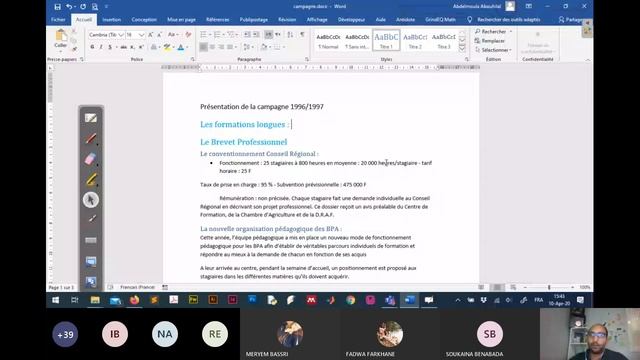Switch to the Conception tab
Screen dimensions: 640x360
(x=144, y=20)
